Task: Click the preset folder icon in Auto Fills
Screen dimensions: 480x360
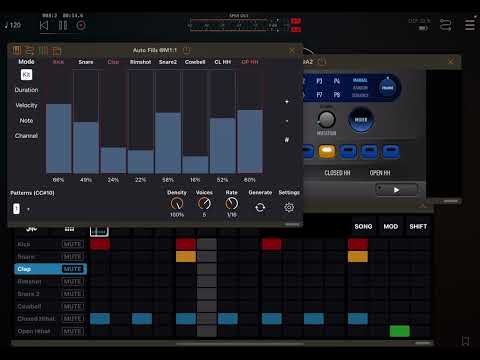Action: click(57, 51)
